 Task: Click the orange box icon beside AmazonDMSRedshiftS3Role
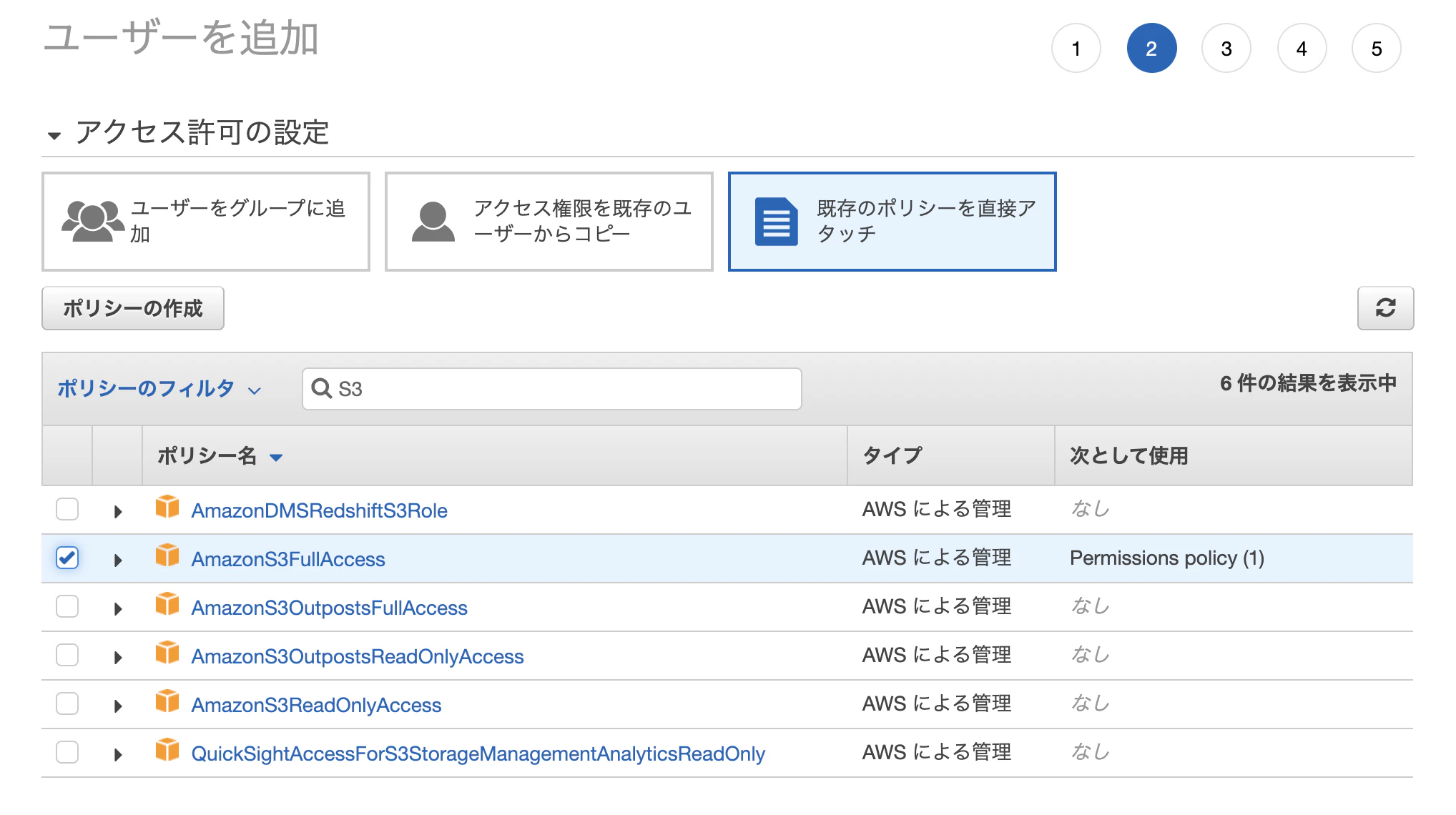coord(167,507)
